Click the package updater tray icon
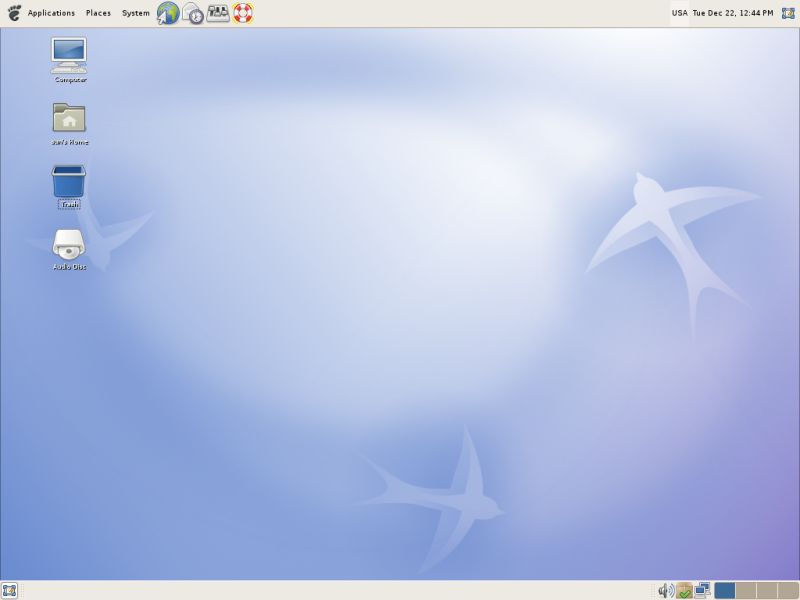Screen dimensions: 800x600 pyautogui.click(x=684, y=591)
